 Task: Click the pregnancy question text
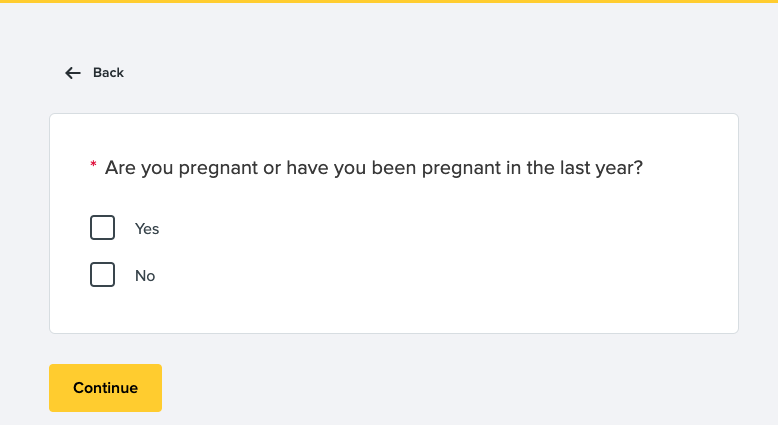coord(373,168)
